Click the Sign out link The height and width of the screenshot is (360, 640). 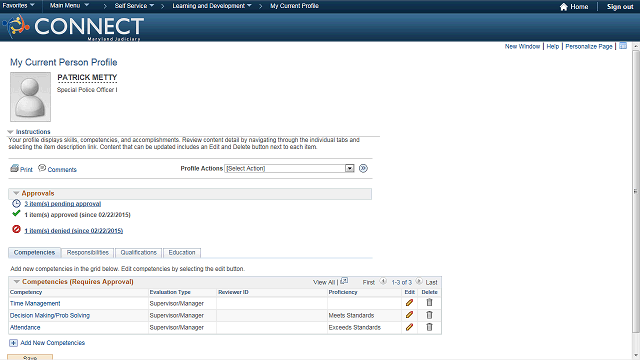click(620, 7)
